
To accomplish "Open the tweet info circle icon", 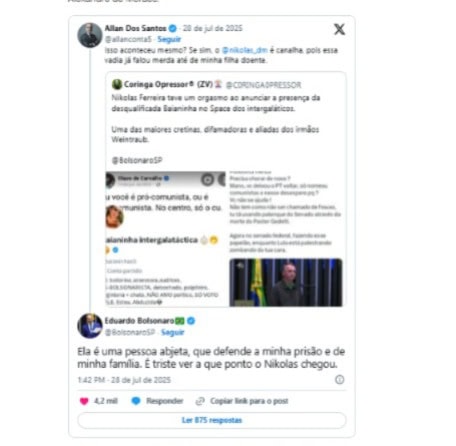I will pos(340,380).
